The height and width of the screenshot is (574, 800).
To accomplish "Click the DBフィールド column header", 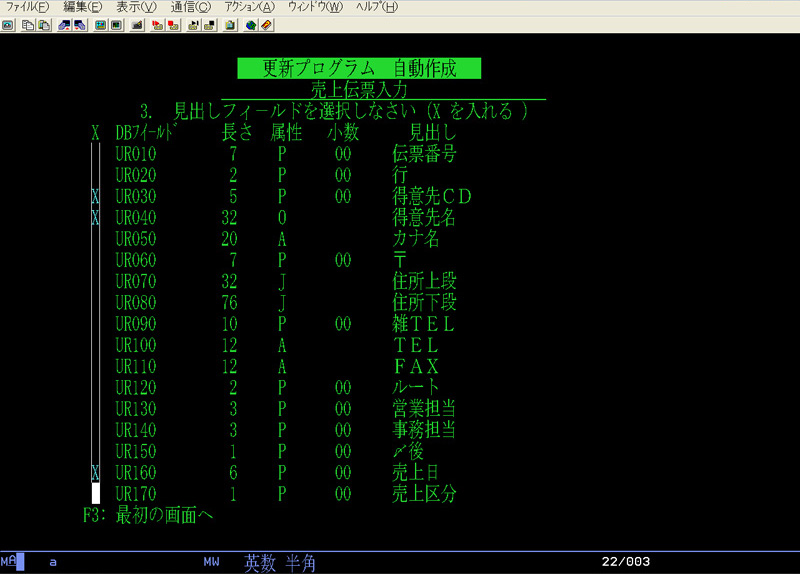I will [146, 133].
